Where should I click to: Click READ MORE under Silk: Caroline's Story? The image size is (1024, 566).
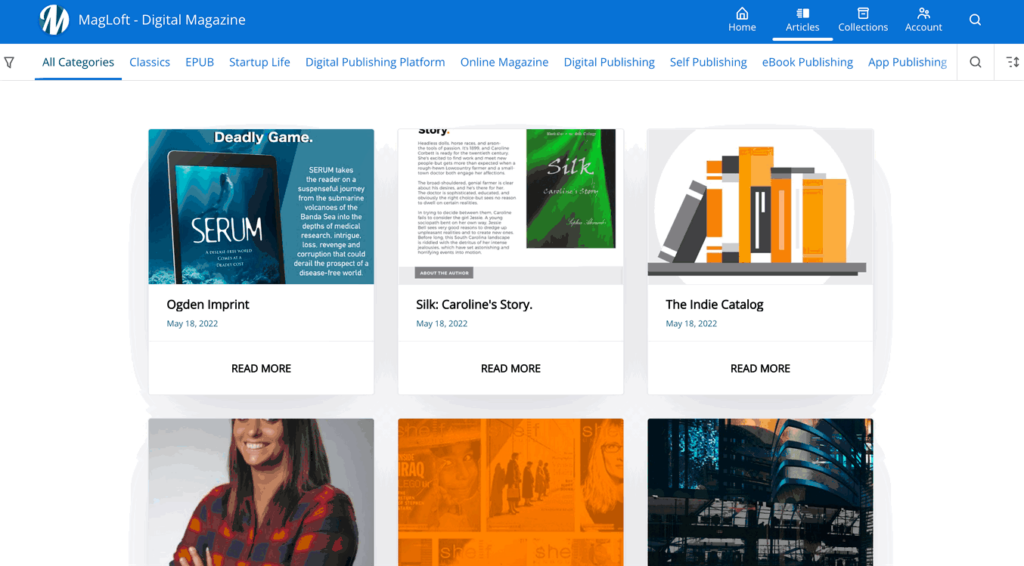511,368
